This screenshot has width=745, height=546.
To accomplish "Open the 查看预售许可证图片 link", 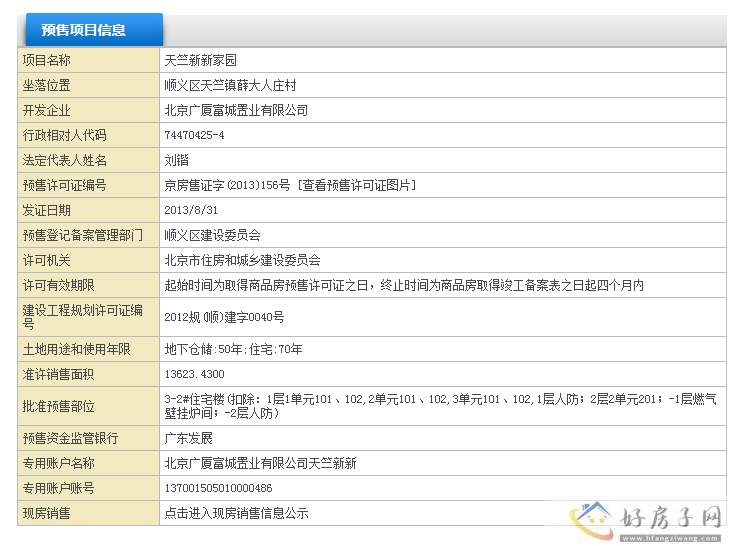I will 357,185.
